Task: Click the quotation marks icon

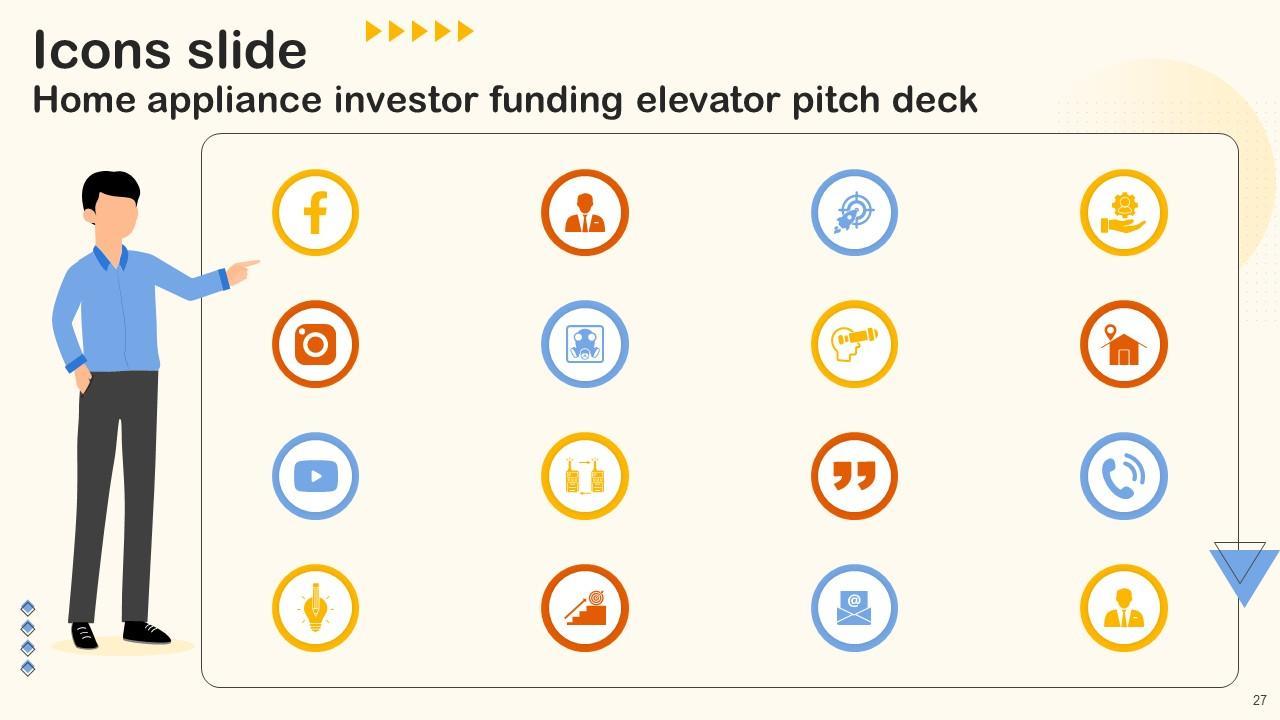Action: 854,476
